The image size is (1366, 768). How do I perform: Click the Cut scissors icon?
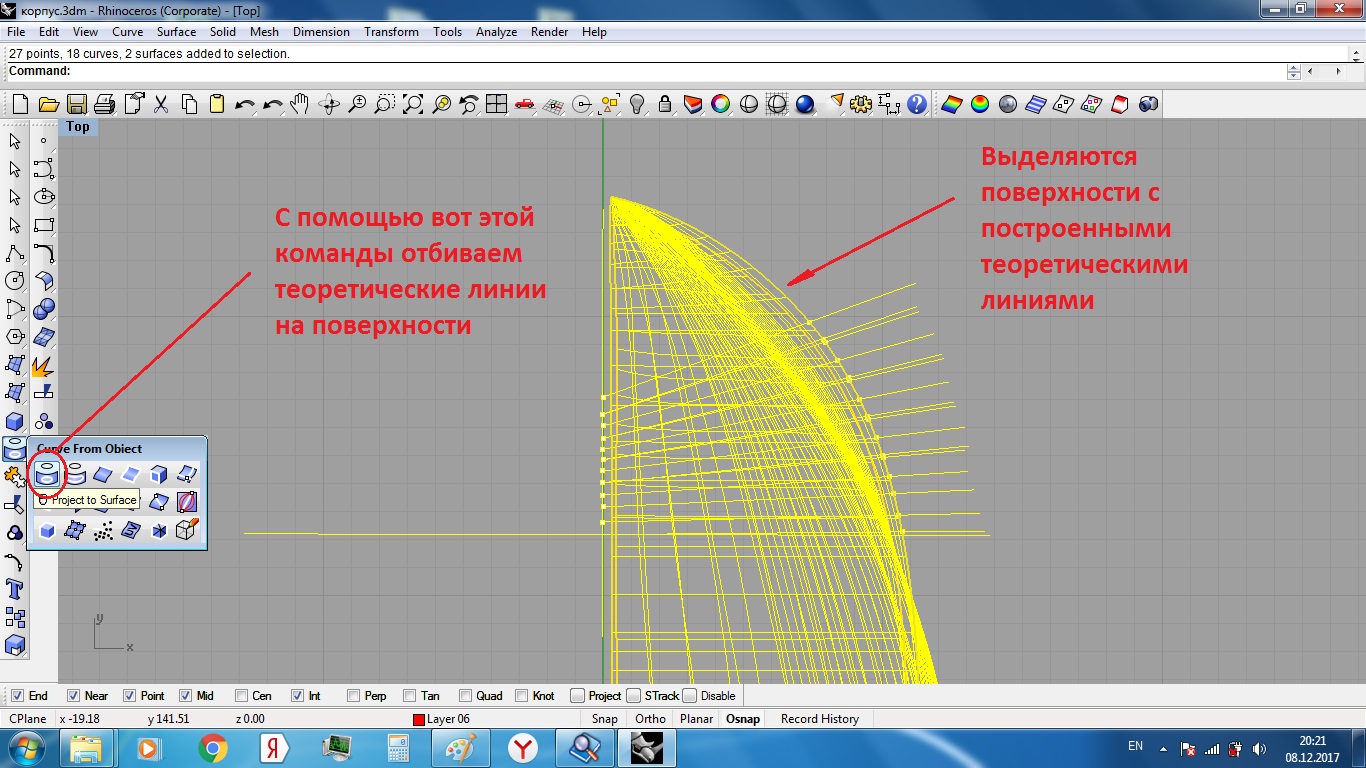161,104
